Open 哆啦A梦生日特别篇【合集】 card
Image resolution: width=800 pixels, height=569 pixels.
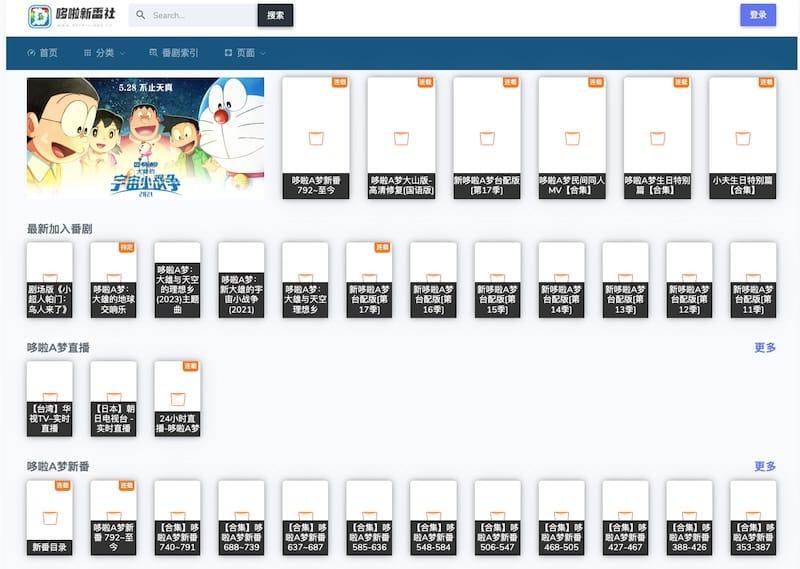point(657,138)
